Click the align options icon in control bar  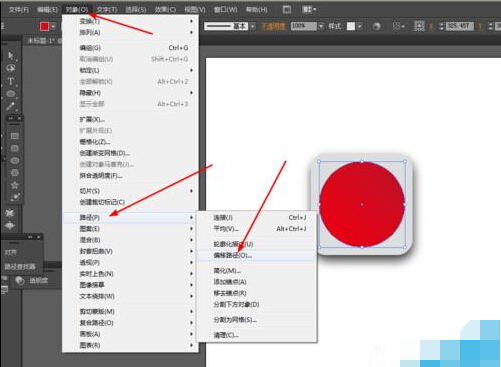click(398, 26)
